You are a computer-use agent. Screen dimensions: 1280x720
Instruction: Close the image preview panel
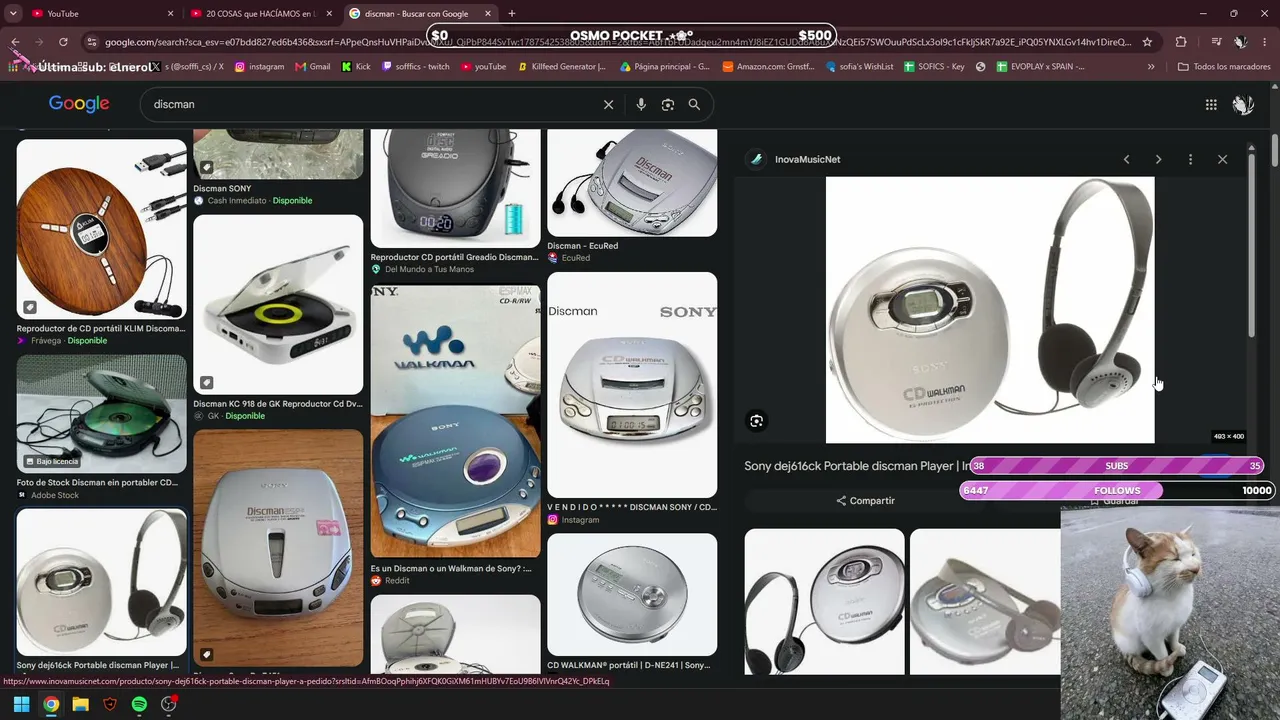pyautogui.click(x=1222, y=160)
